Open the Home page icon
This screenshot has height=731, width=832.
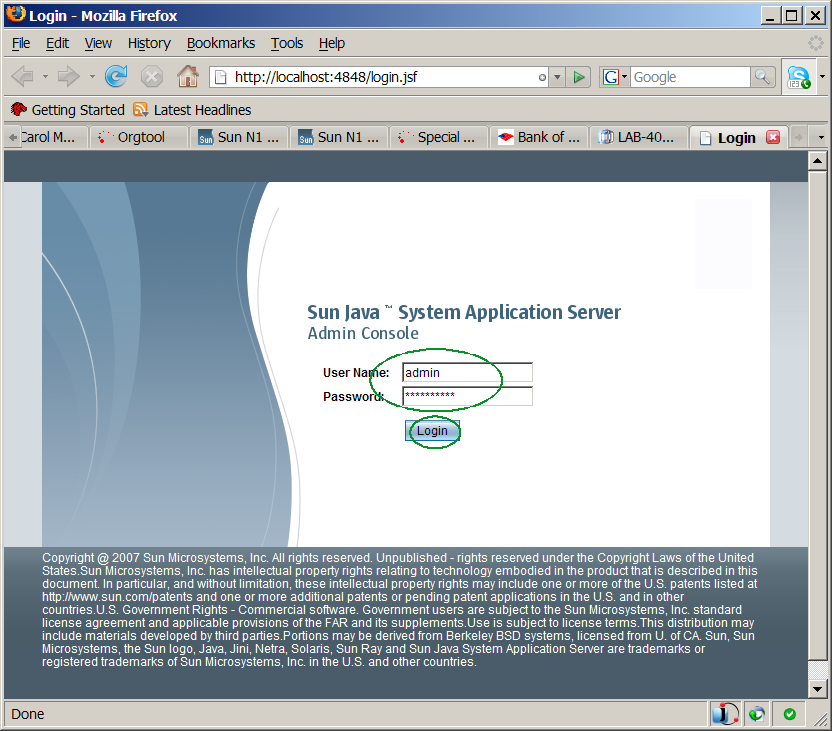click(x=187, y=76)
